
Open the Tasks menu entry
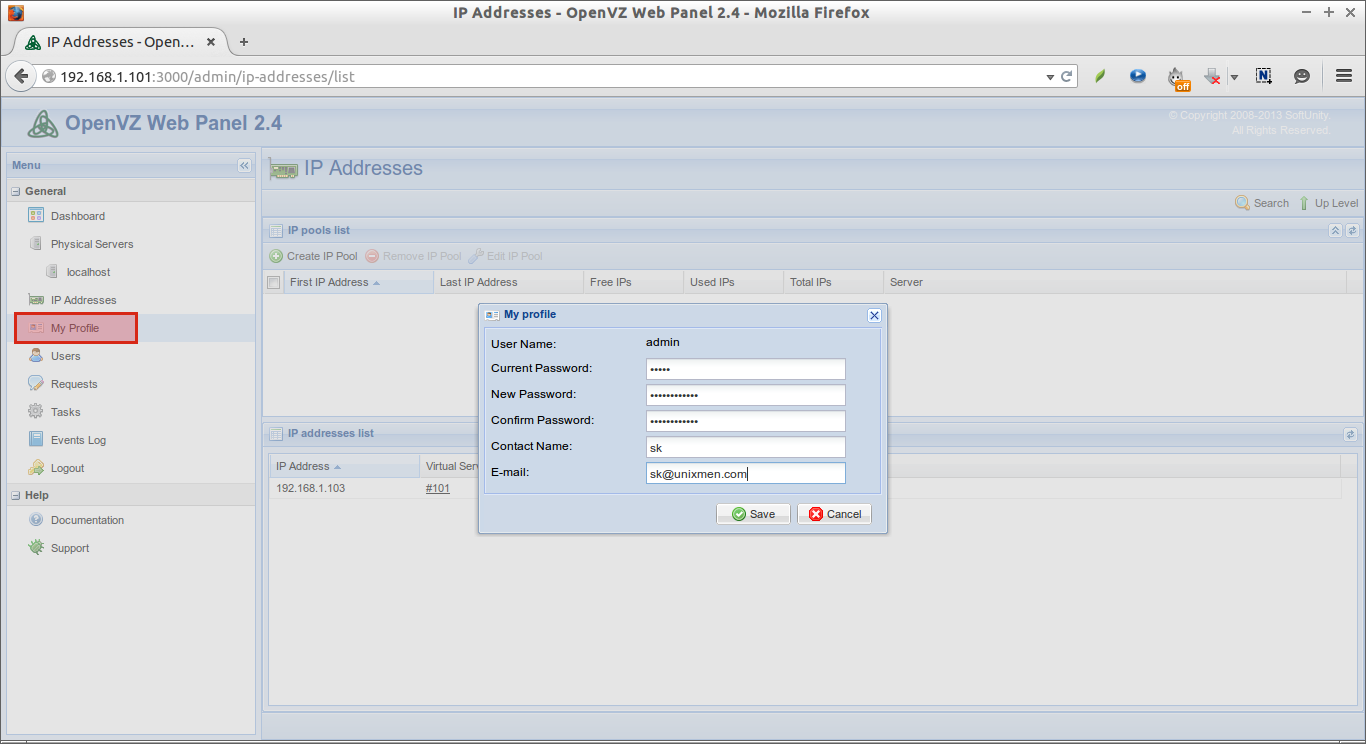pos(66,412)
